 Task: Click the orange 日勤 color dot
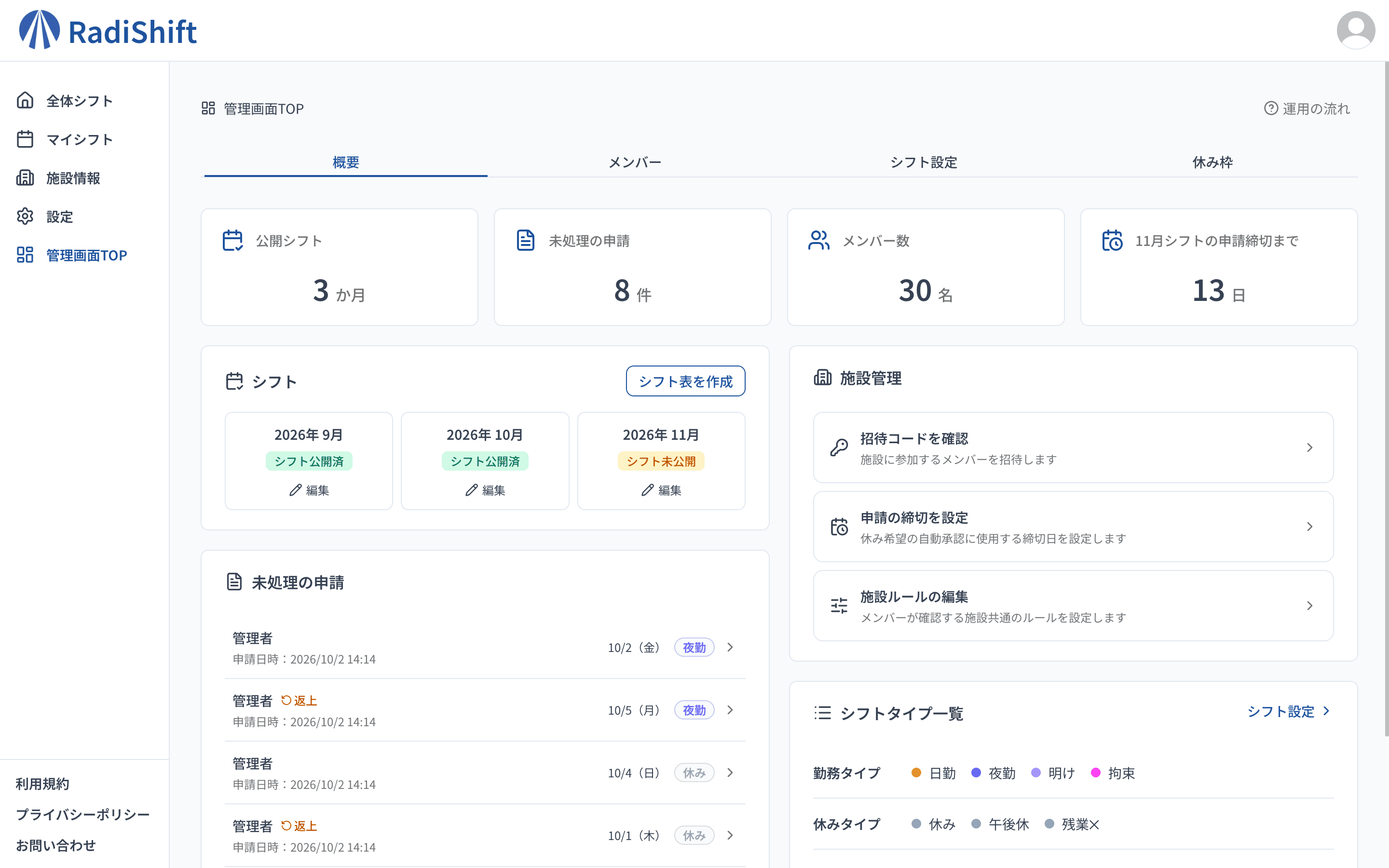click(x=916, y=773)
